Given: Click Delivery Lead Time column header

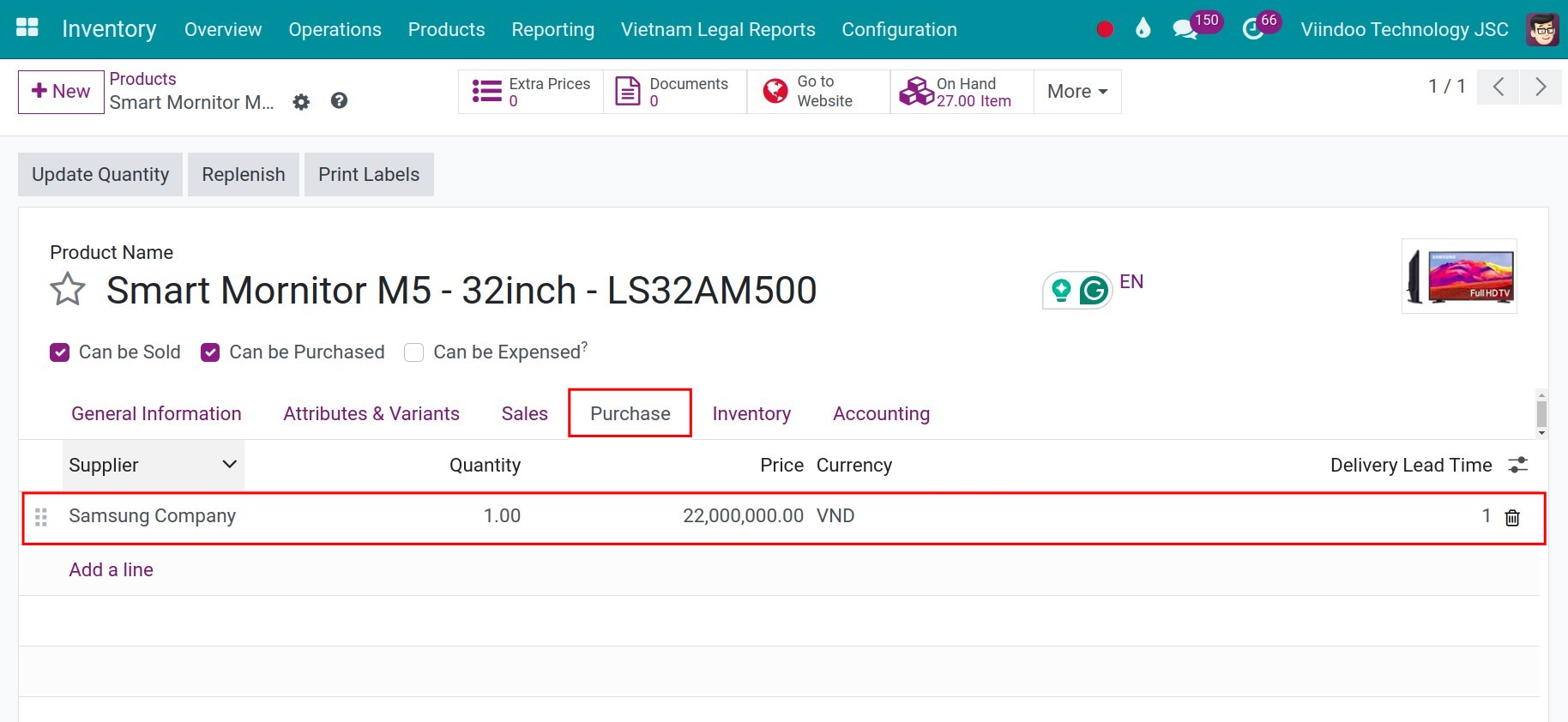Looking at the screenshot, I should [x=1411, y=465].
